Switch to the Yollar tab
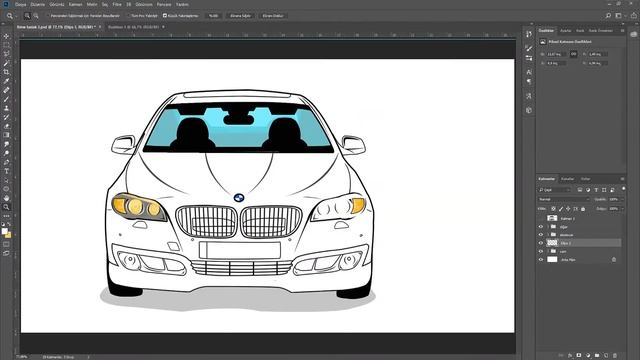 (x=586, y=179)
